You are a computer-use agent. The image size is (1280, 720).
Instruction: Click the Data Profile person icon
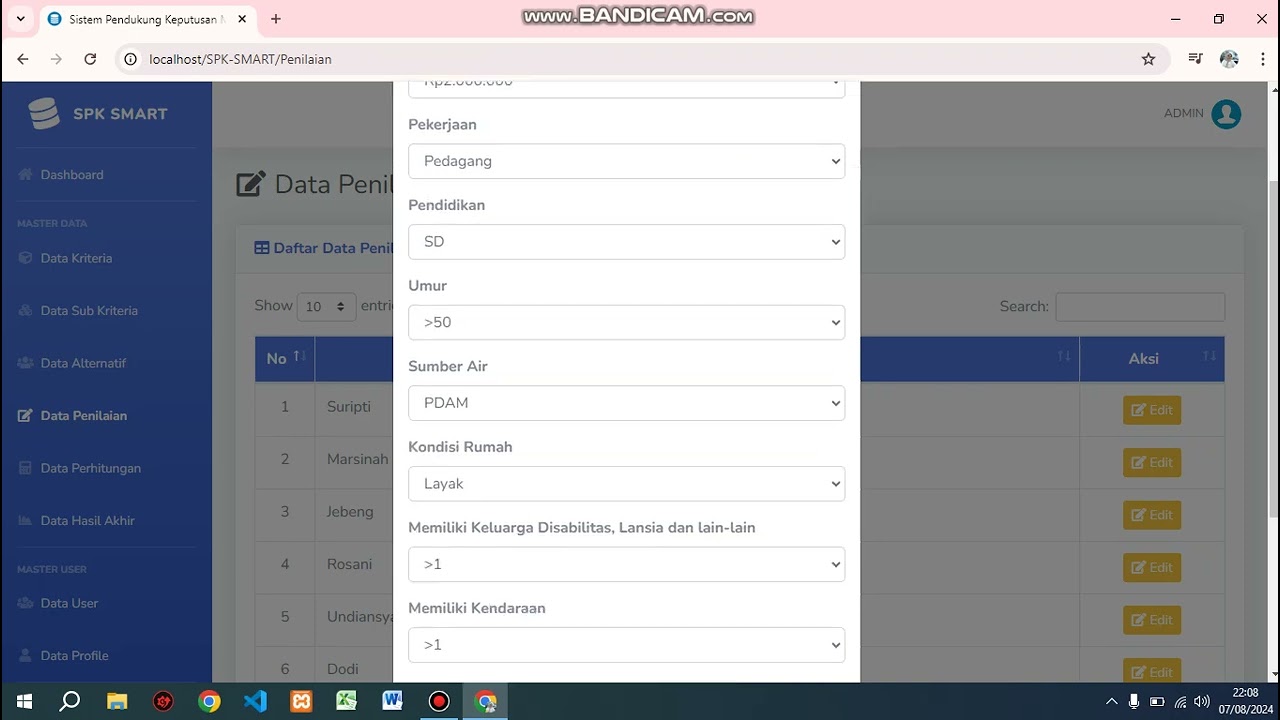point(26,656)
